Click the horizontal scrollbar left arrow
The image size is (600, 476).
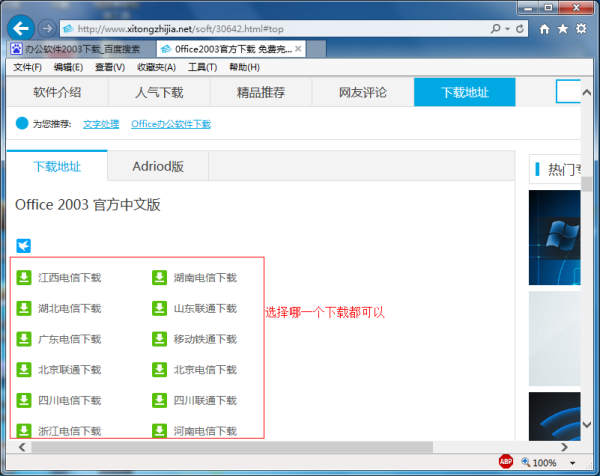[22, 447]
